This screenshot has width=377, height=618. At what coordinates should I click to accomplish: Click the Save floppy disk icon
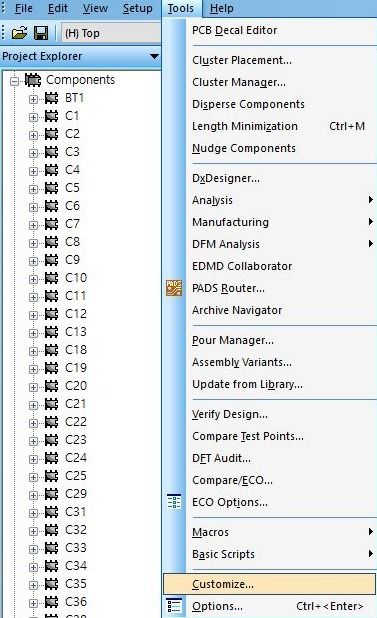[41, 33]
